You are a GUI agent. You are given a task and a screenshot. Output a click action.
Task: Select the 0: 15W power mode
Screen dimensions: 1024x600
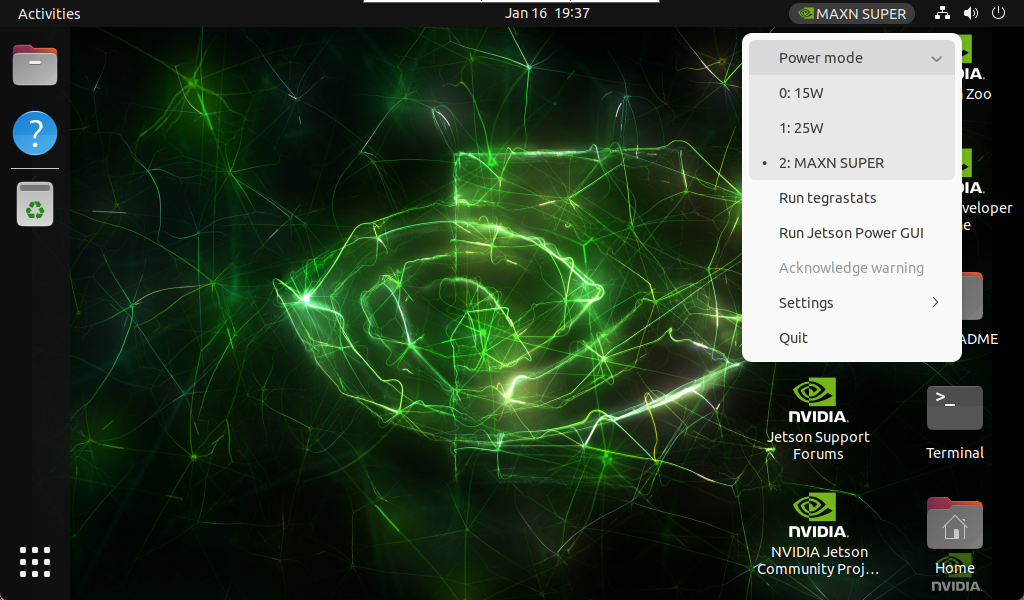click(852, 93)
